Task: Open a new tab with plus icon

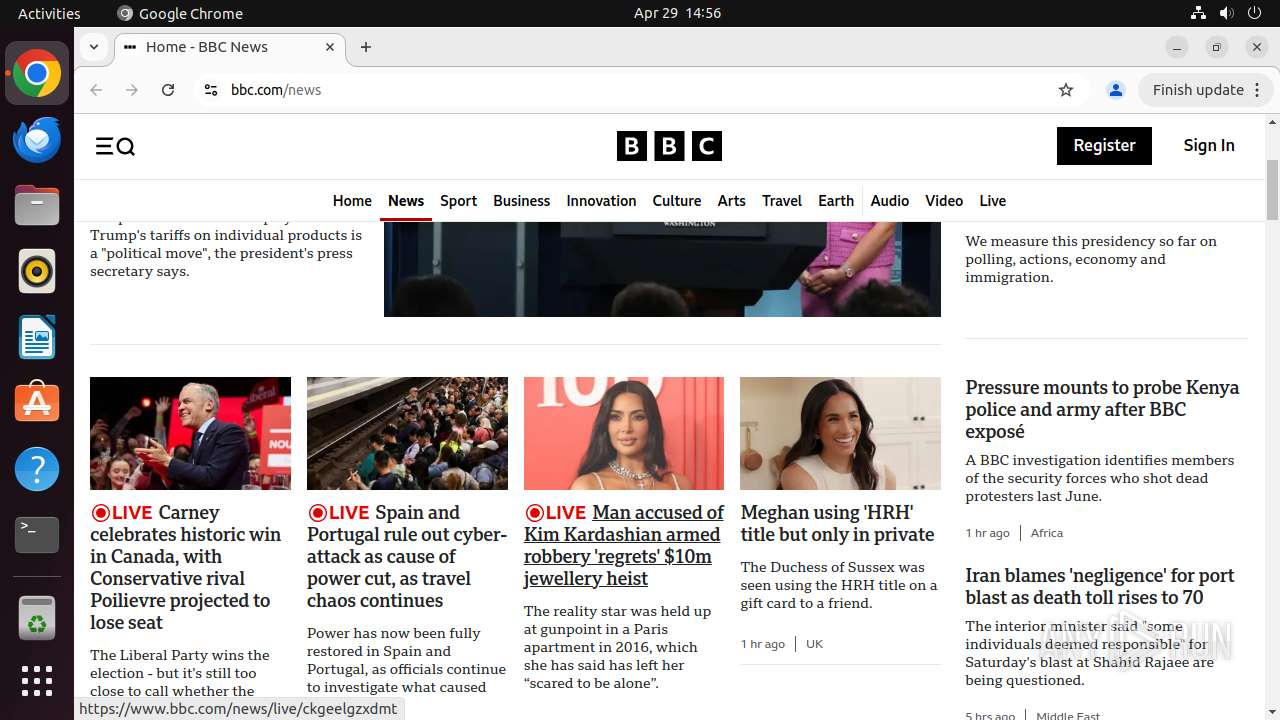Action: click(366, 47)
